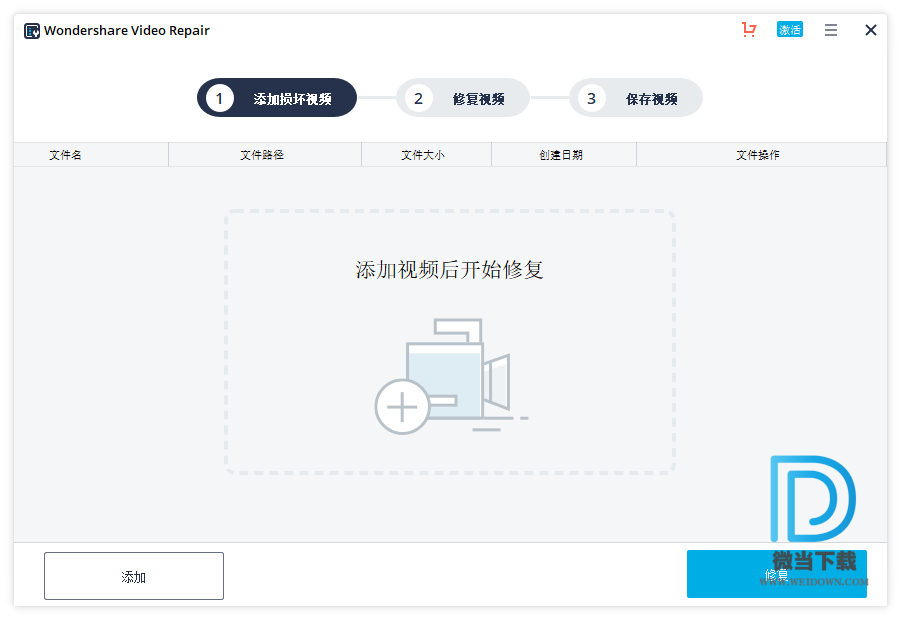
Task: Open the shopping cart purchase icon
Action: pos(748,29)
